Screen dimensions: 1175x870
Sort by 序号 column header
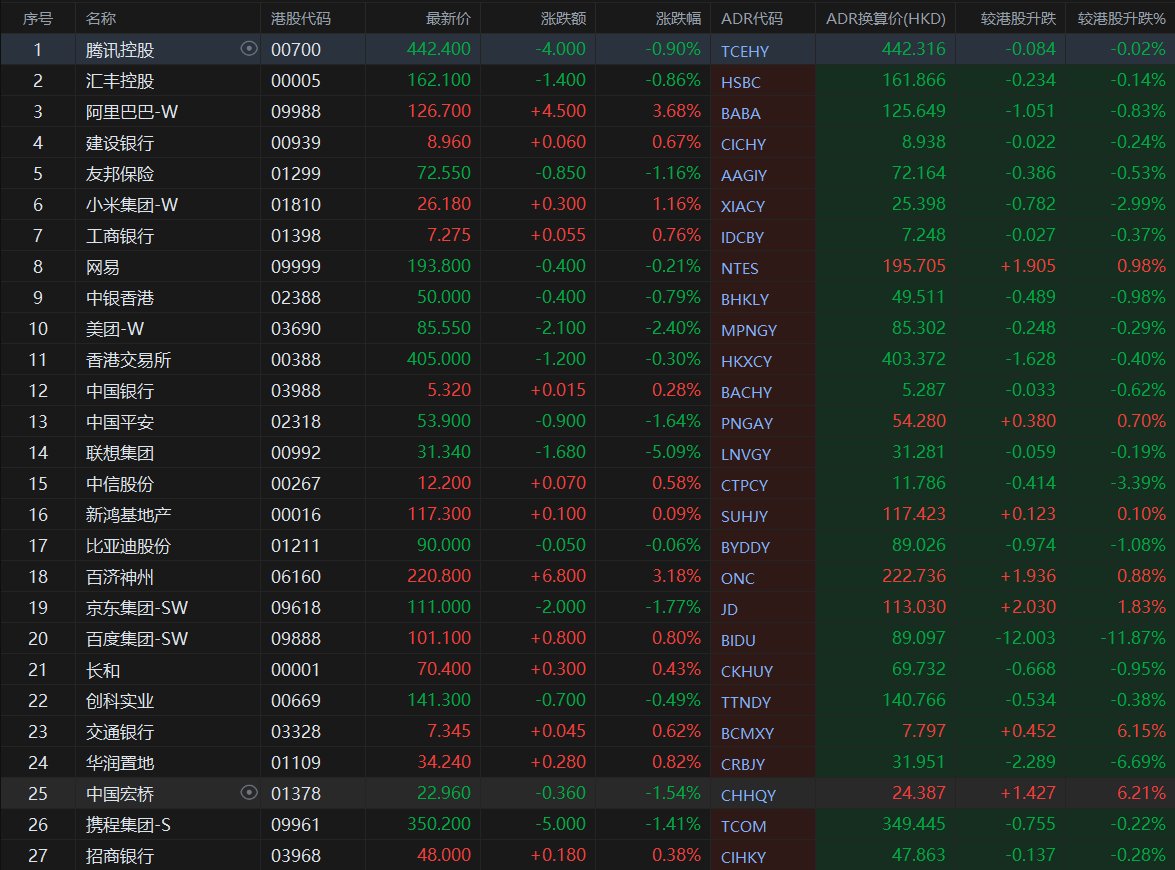click(x=38, y=18)
